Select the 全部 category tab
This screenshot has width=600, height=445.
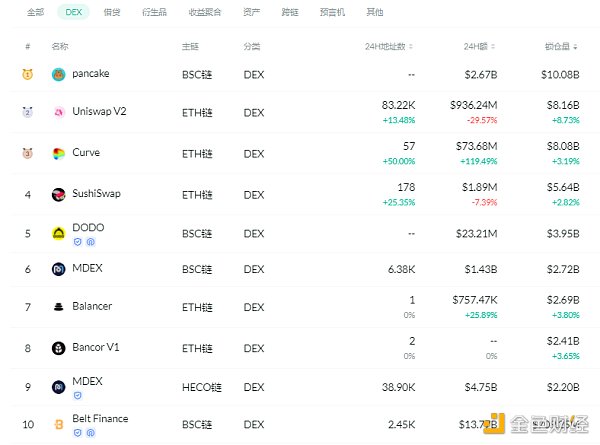[x=36, y=13]
